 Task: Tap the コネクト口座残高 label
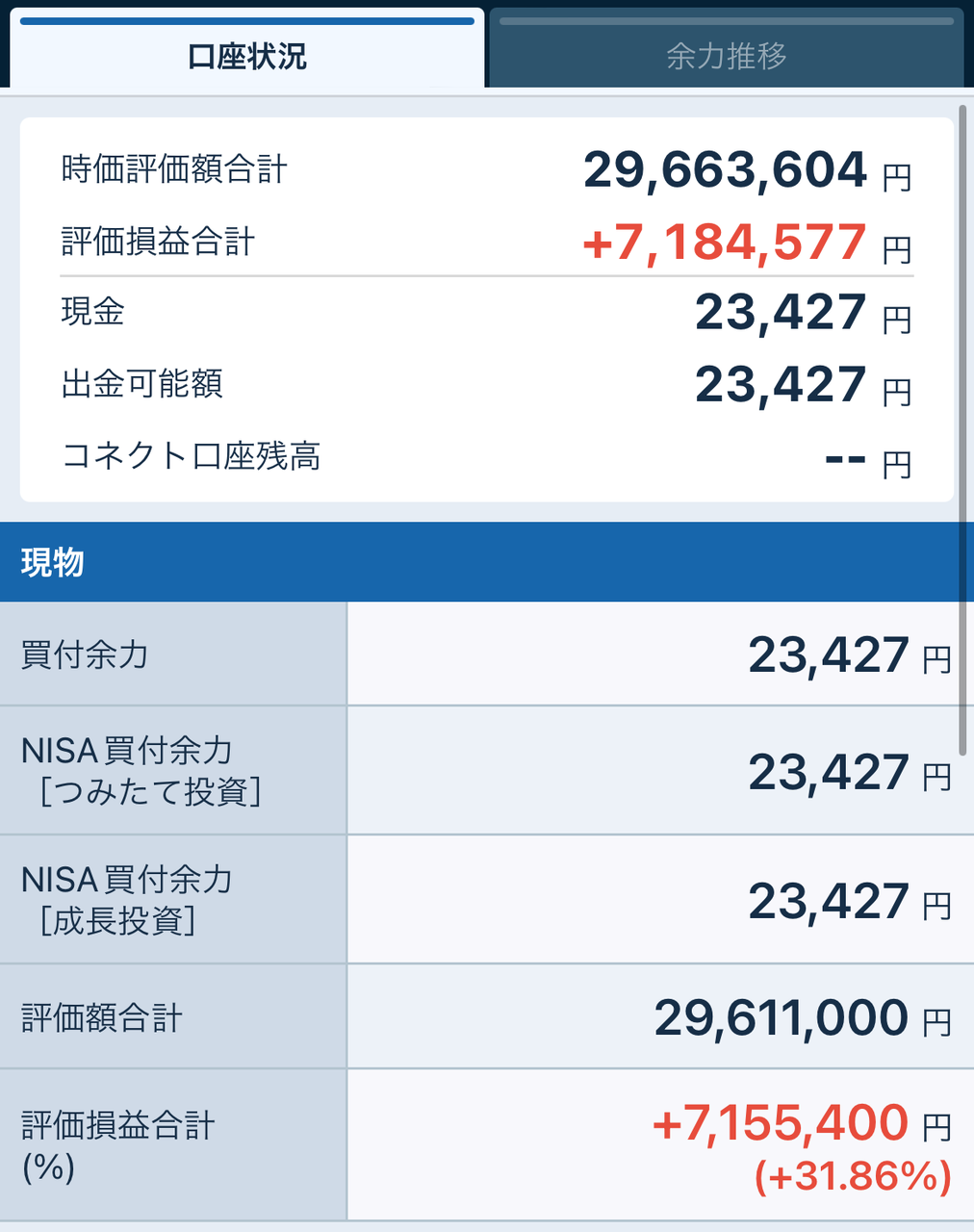pyautogui.click(x=191, y=455)
